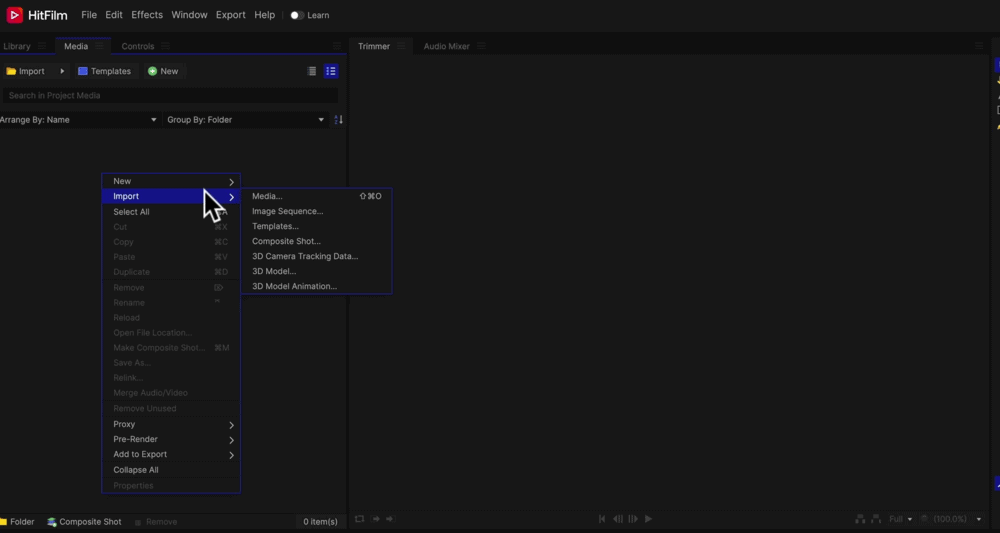Click the Folder icon at panel bottom
The width and height of the screenshot is (1000, 533).
click(x=3, y=522)
